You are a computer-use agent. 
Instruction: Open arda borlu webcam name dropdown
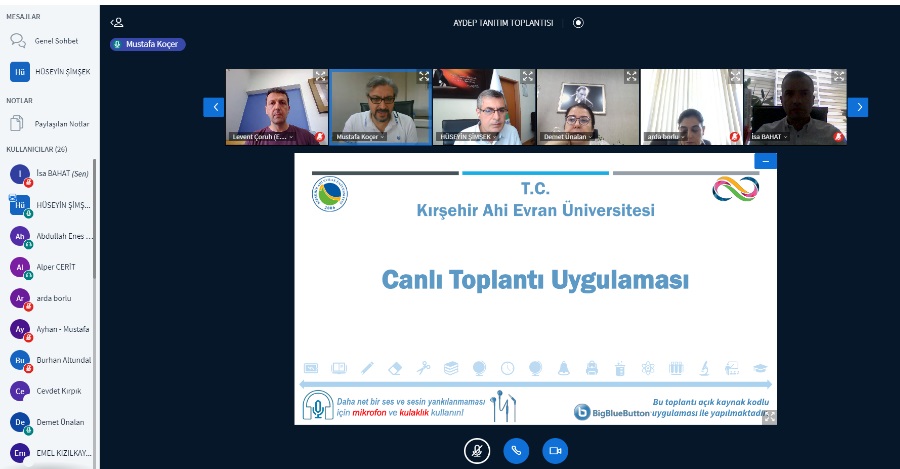(x=666, y=137)
